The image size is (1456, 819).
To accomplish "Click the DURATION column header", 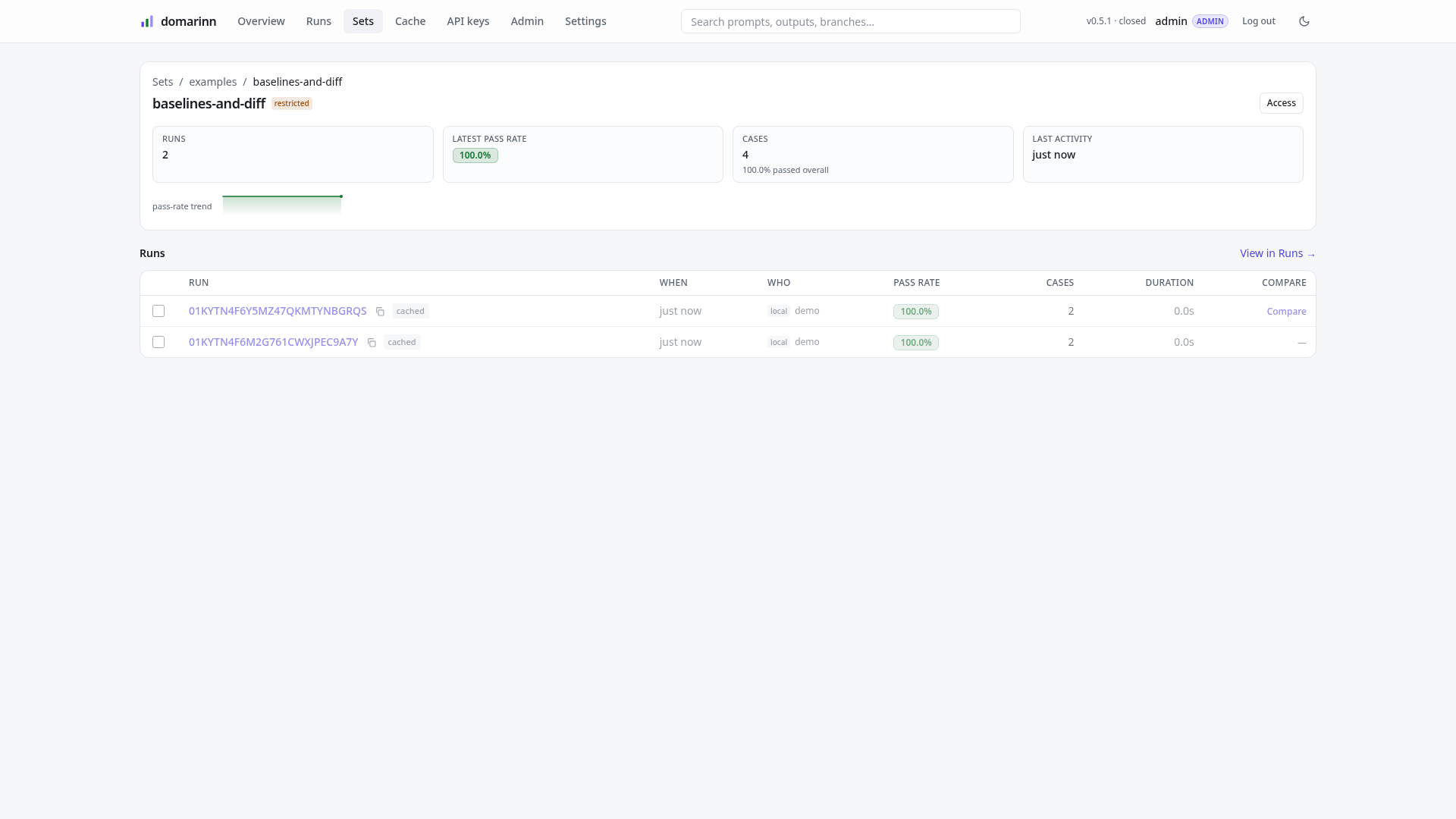I will (1169, 283).
